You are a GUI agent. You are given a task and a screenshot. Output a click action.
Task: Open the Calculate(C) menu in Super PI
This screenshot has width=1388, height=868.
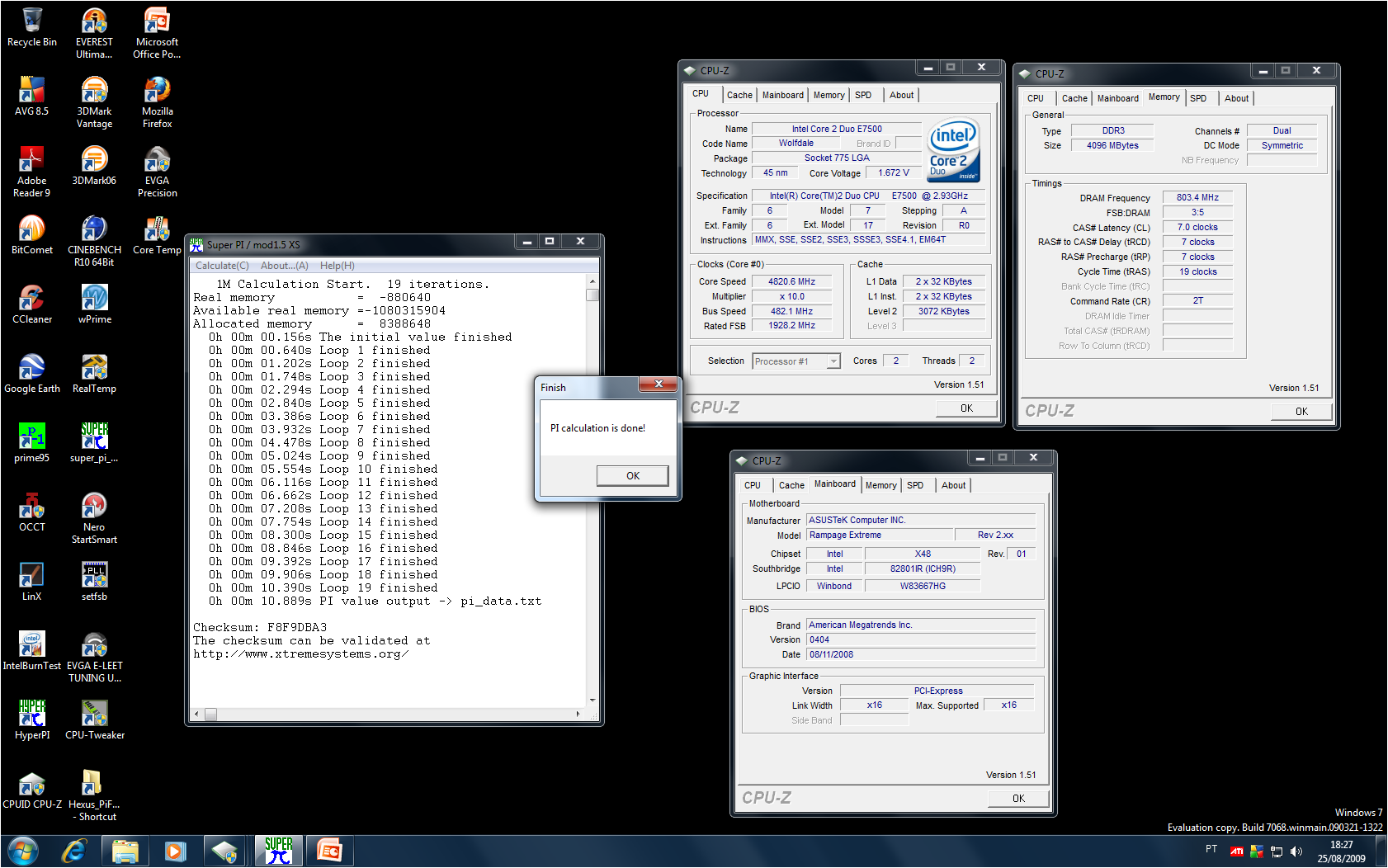[222, 266]
